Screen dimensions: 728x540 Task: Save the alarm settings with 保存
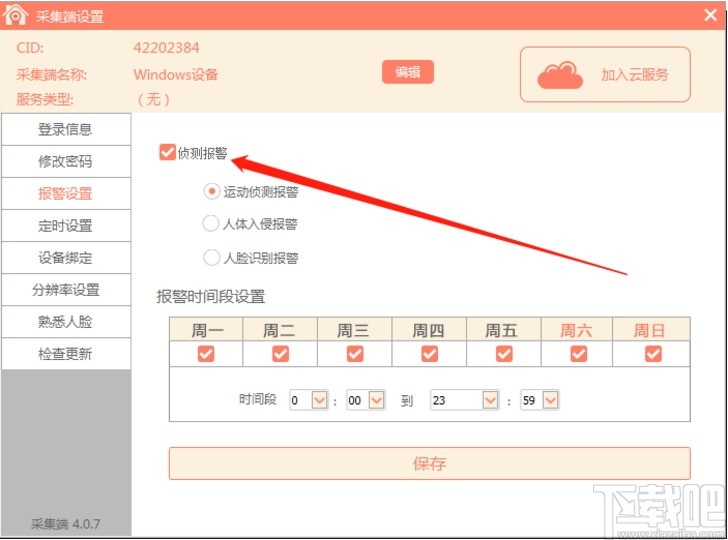(x=429, y=463)
